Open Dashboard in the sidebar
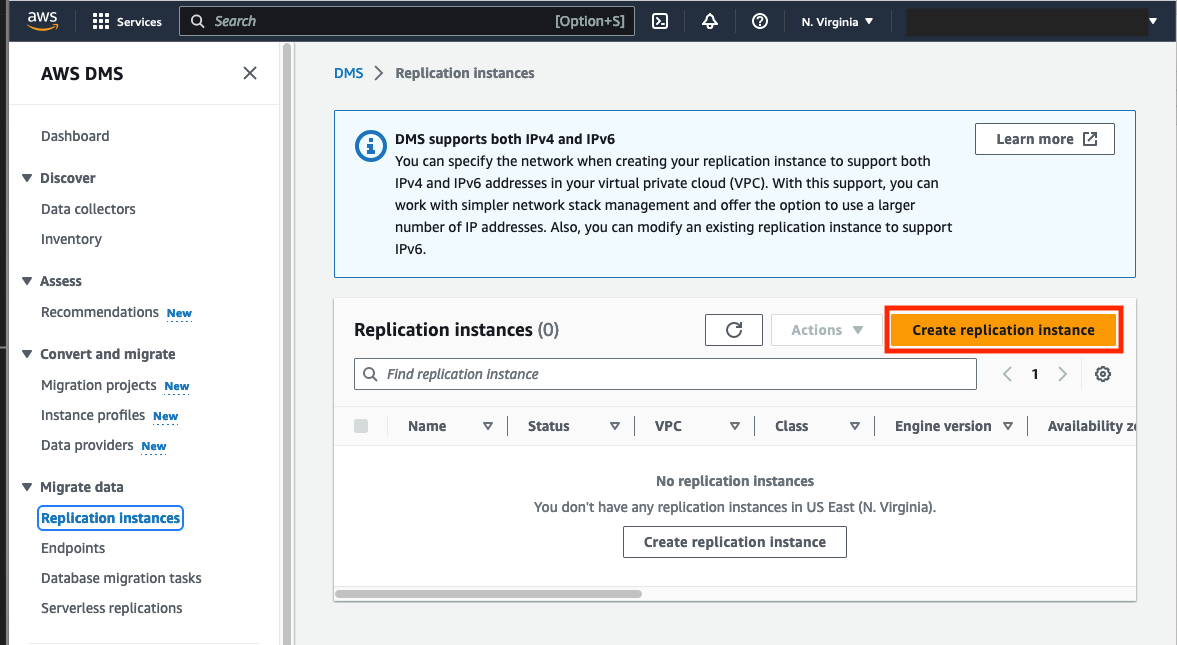The width and height of the screenshot is (1177, 645). pyautogui.click(x=75, y=136)
